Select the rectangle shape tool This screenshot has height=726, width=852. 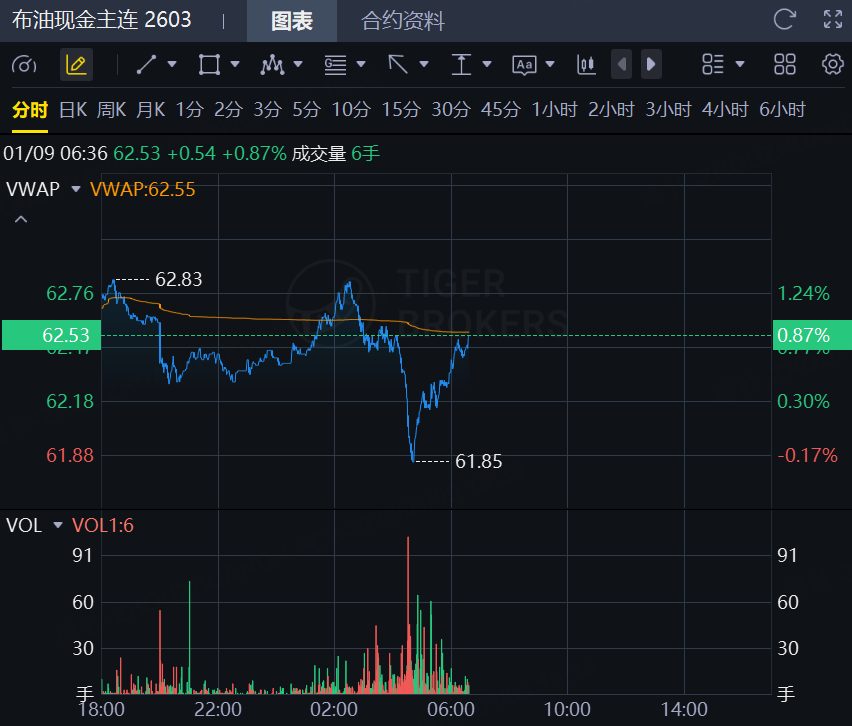point(209,65)
